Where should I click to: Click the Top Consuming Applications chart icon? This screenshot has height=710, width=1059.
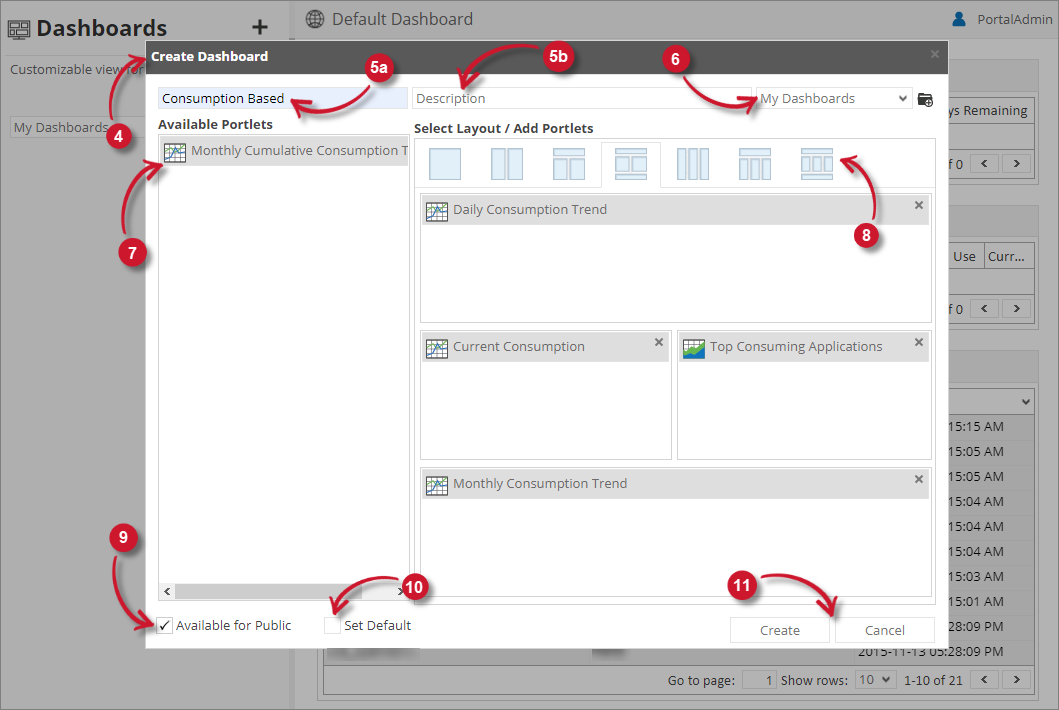coord(694,346)
